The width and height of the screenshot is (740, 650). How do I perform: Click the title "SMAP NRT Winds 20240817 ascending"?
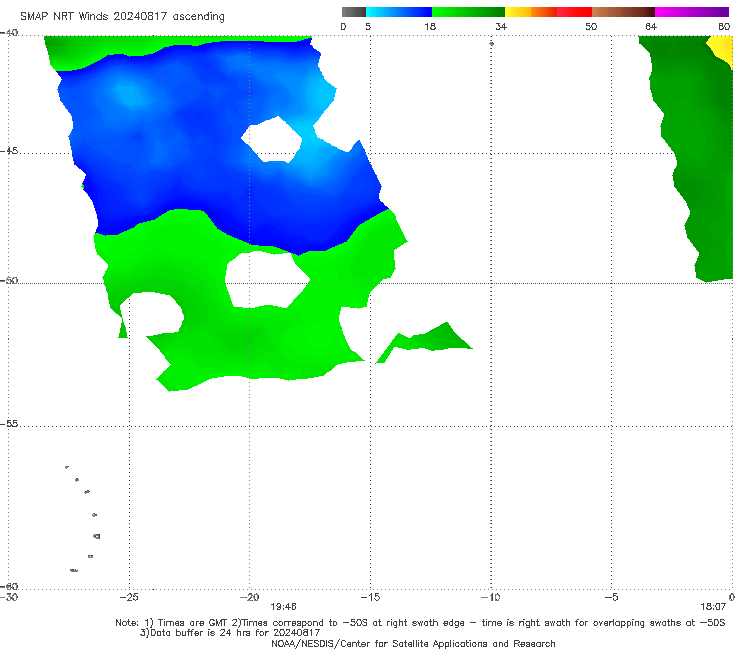point(122,17)
